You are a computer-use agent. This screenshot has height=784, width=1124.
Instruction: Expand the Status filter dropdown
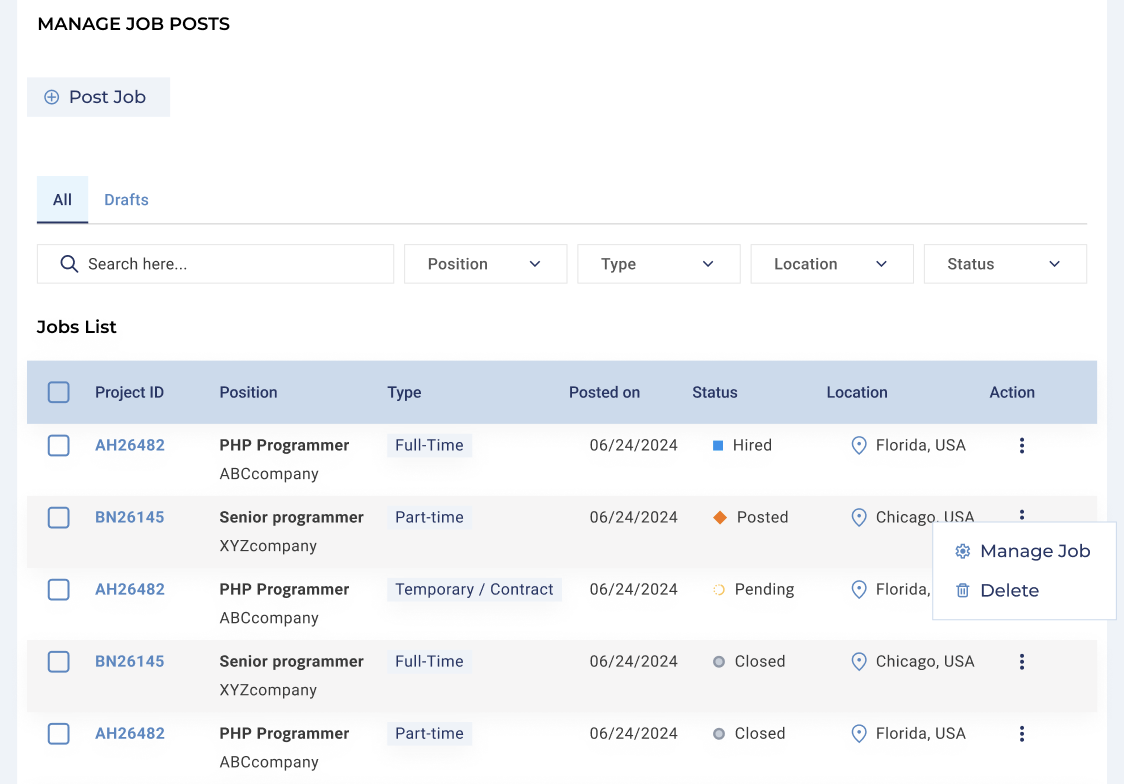click(1004, 264)
